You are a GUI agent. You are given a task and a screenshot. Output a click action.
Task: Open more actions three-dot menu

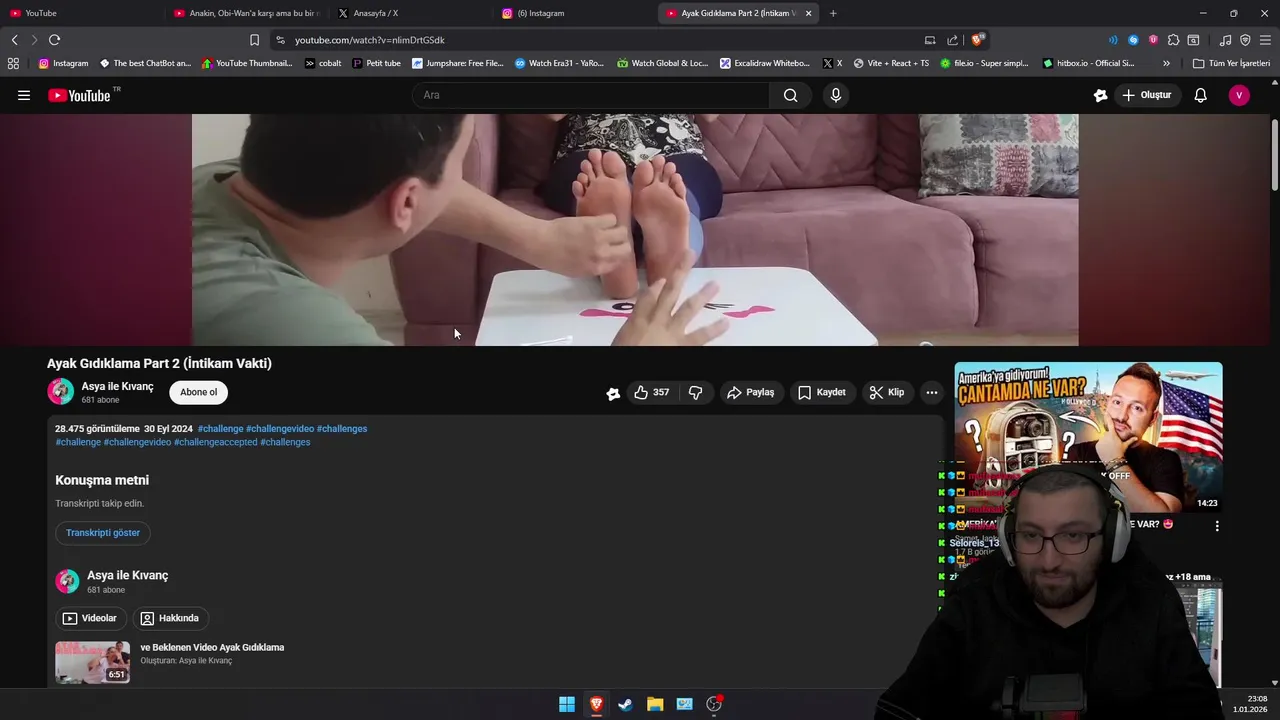tap(931, 392)
